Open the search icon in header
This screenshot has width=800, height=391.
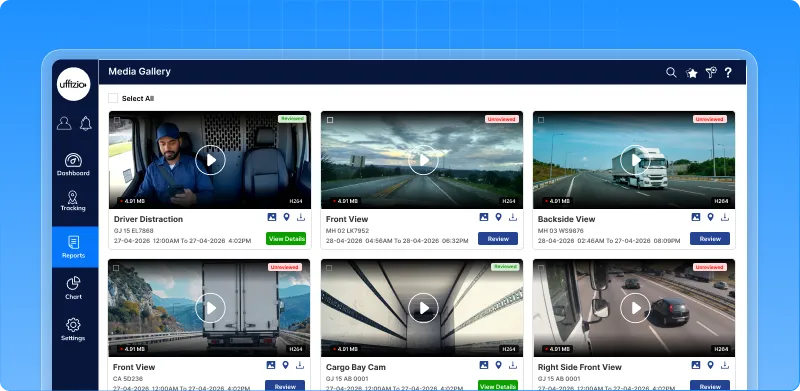click(671, 72)
